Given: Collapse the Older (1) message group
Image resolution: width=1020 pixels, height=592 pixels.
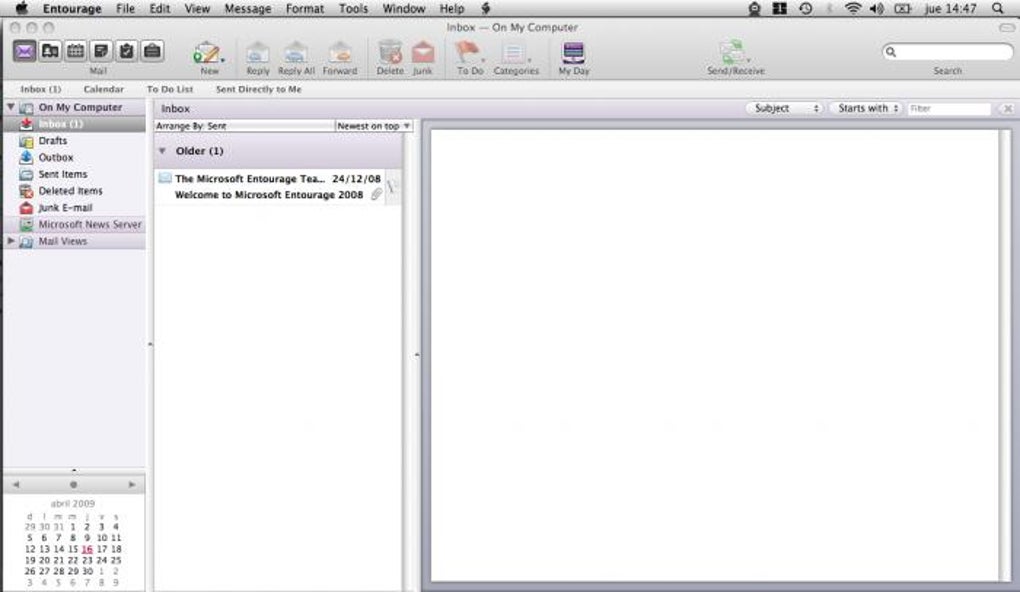Looking at the screenshot, I should [x=163, y=151].
